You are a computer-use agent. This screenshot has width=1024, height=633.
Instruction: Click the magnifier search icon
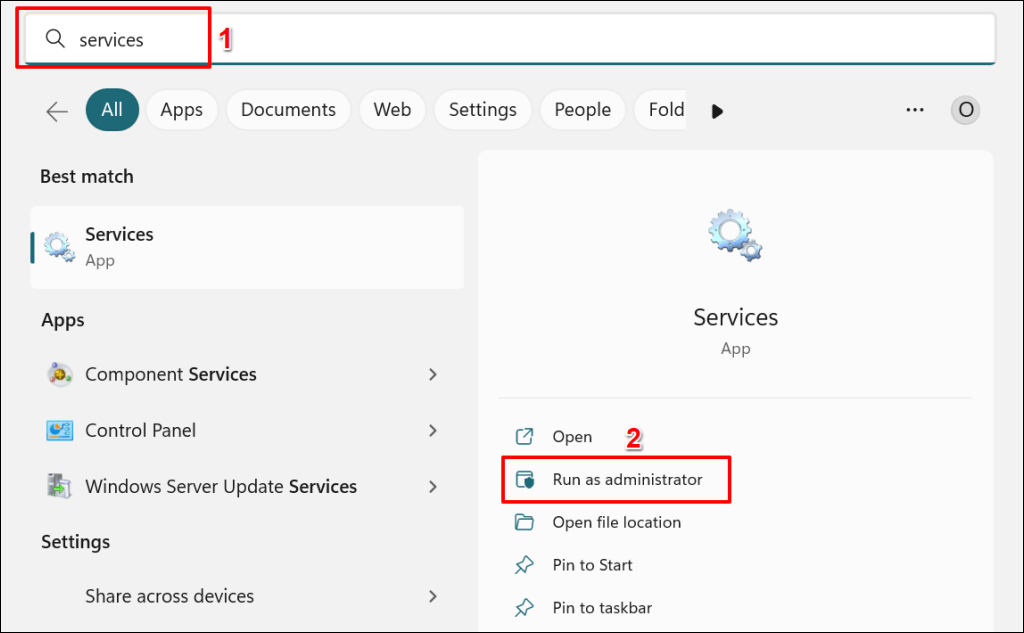pos(55,39)
